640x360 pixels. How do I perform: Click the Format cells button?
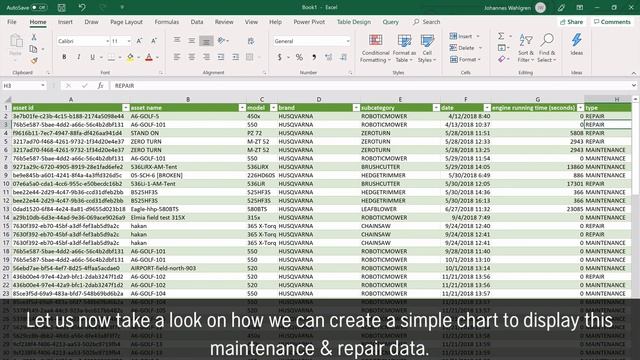[465, 60]
